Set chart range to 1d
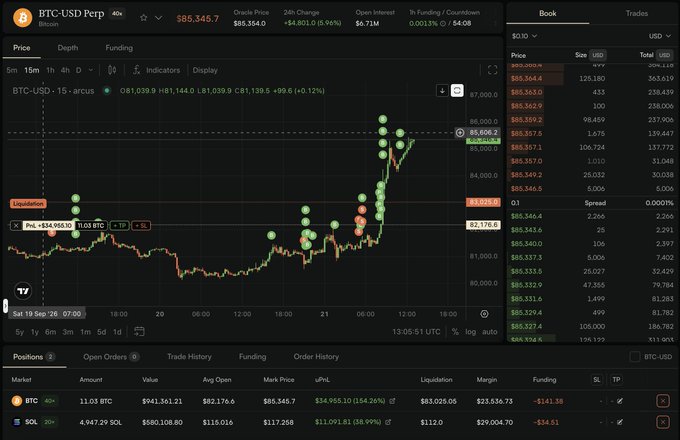 [117, 332]
